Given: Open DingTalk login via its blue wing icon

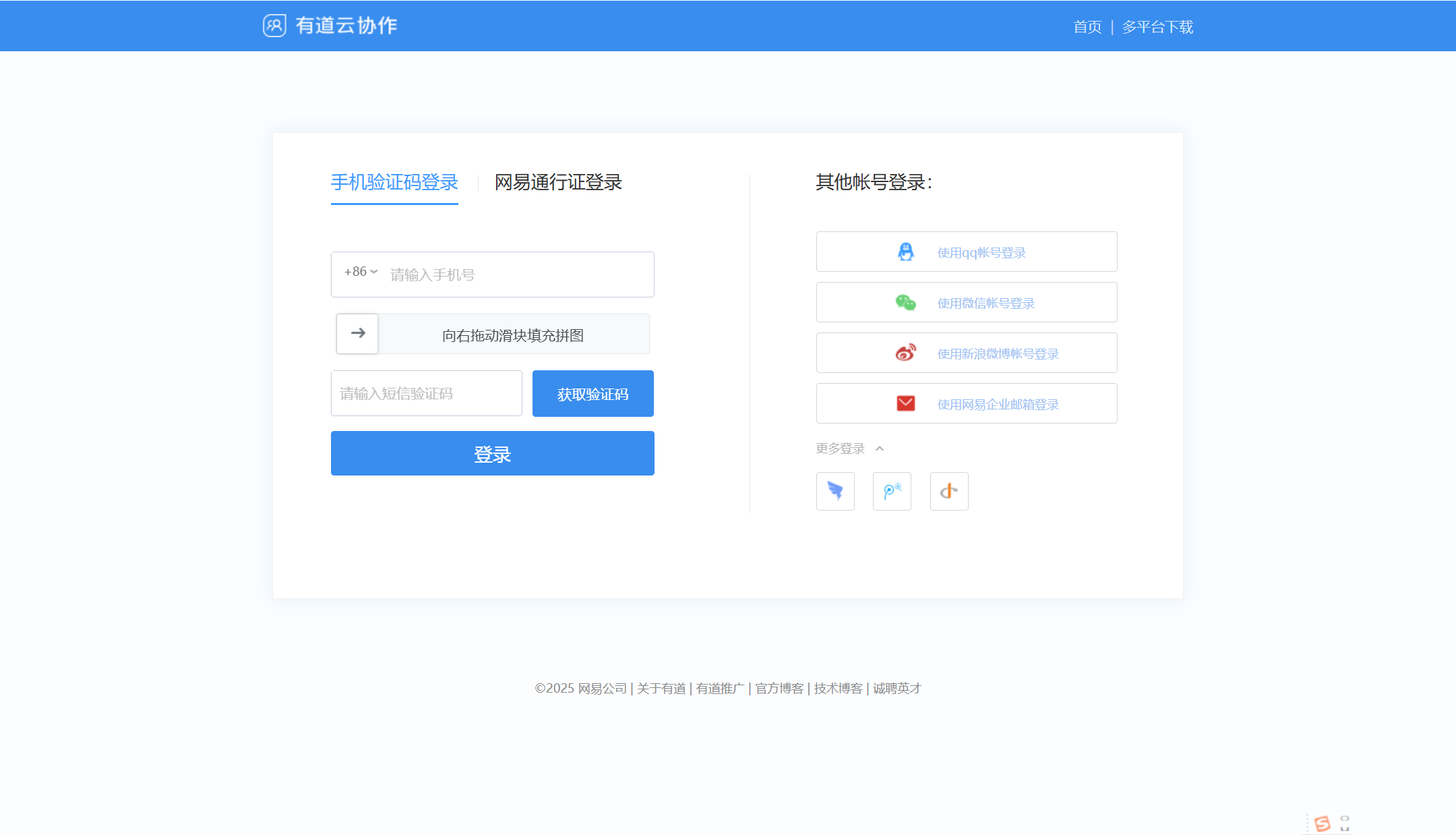Looking at the screenshot, I should [836, 492].
